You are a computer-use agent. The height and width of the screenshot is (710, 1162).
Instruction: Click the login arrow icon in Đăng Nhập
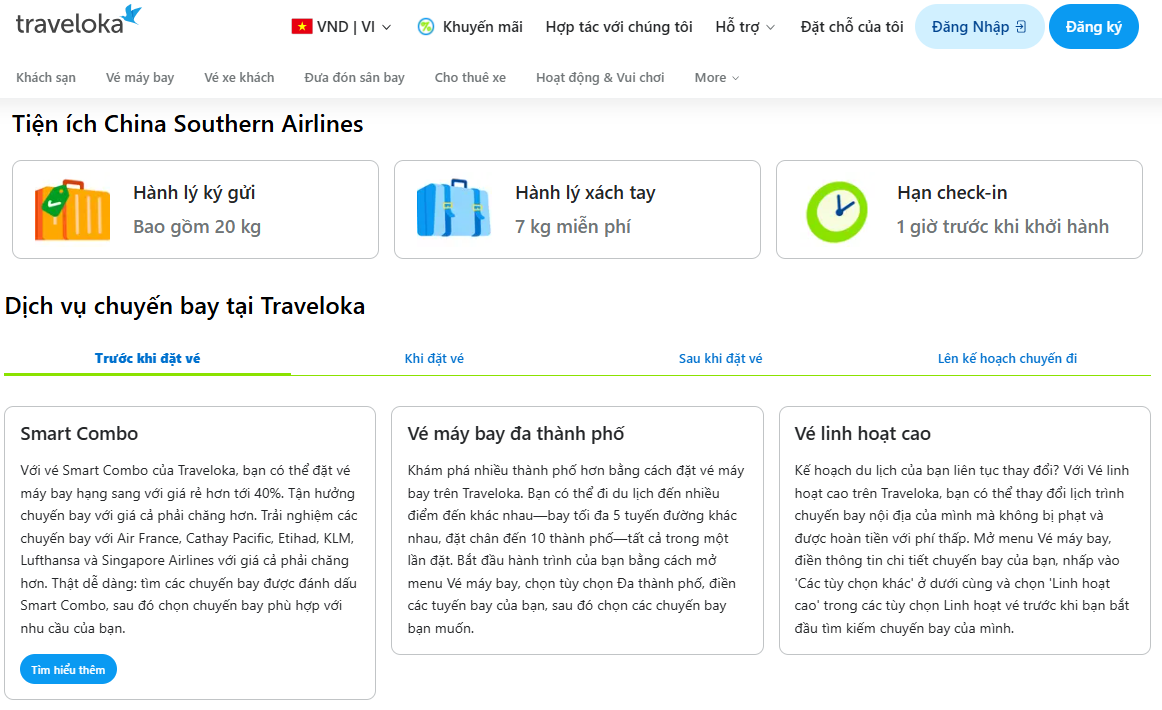point(1021,27)
